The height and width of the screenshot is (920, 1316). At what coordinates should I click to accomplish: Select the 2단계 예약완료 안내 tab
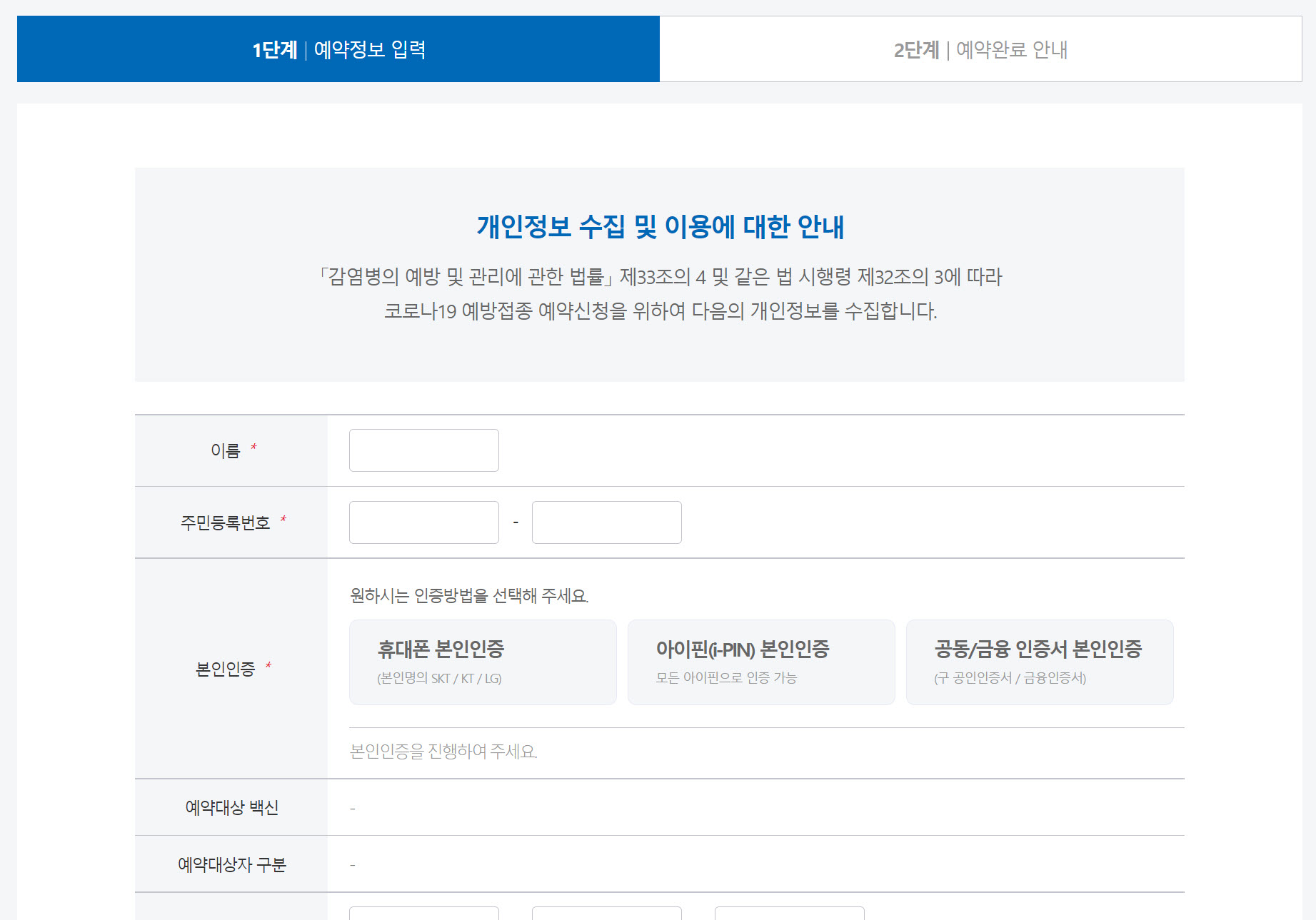(x=980, y=49)
